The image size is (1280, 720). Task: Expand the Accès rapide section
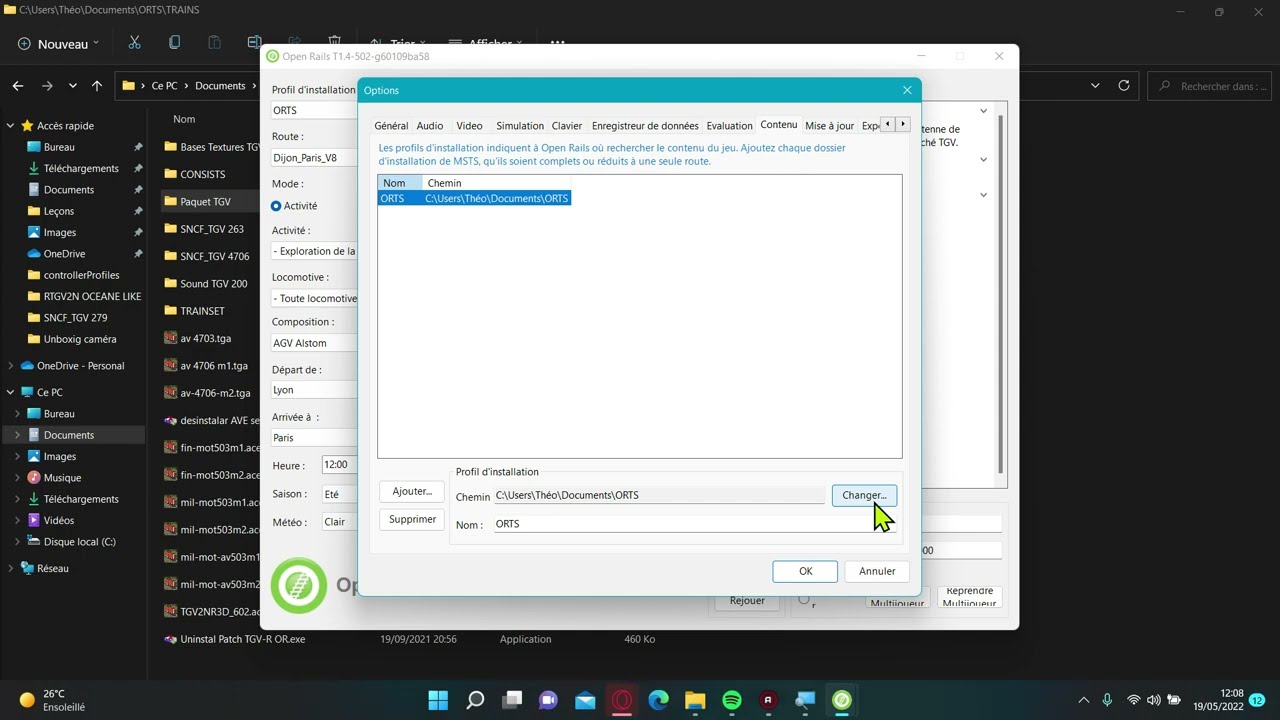tap(11, 126)
